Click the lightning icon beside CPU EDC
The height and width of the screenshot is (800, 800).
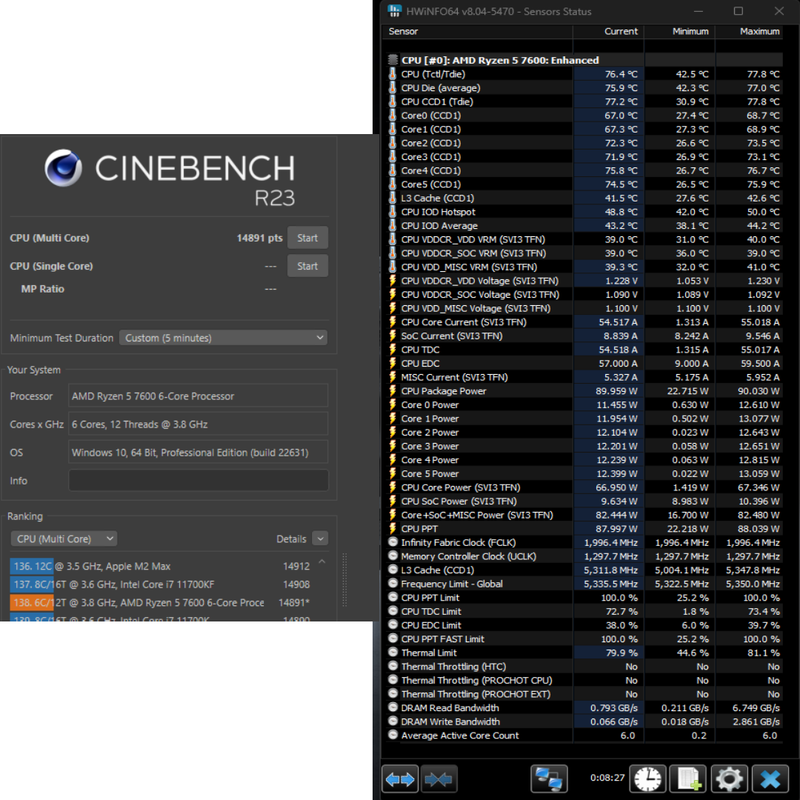pos(392,363)
